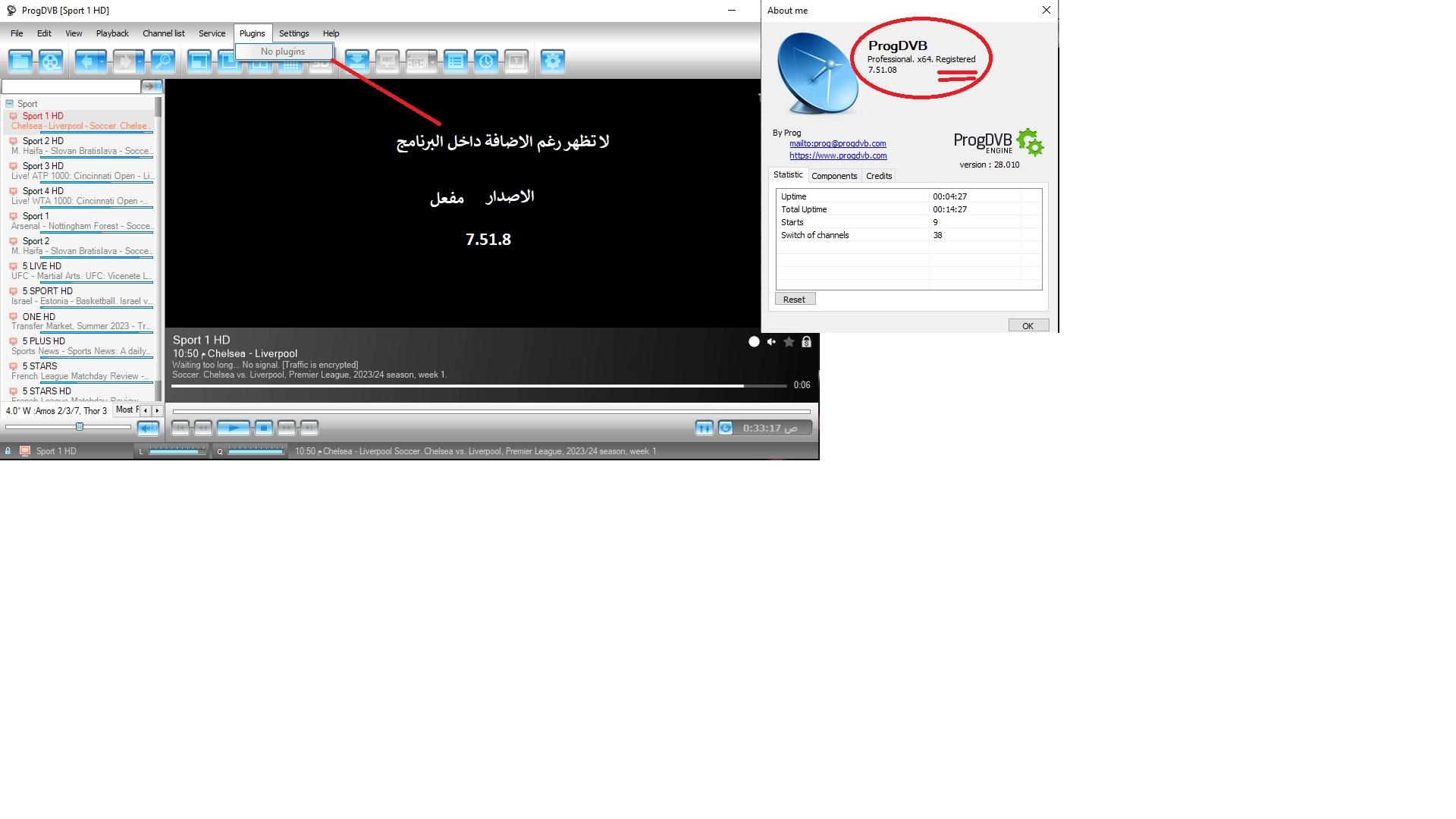The height and width of the screenshot is (819, 1456).
Task: Open the Settings menu
Action: tap(293, 33)
